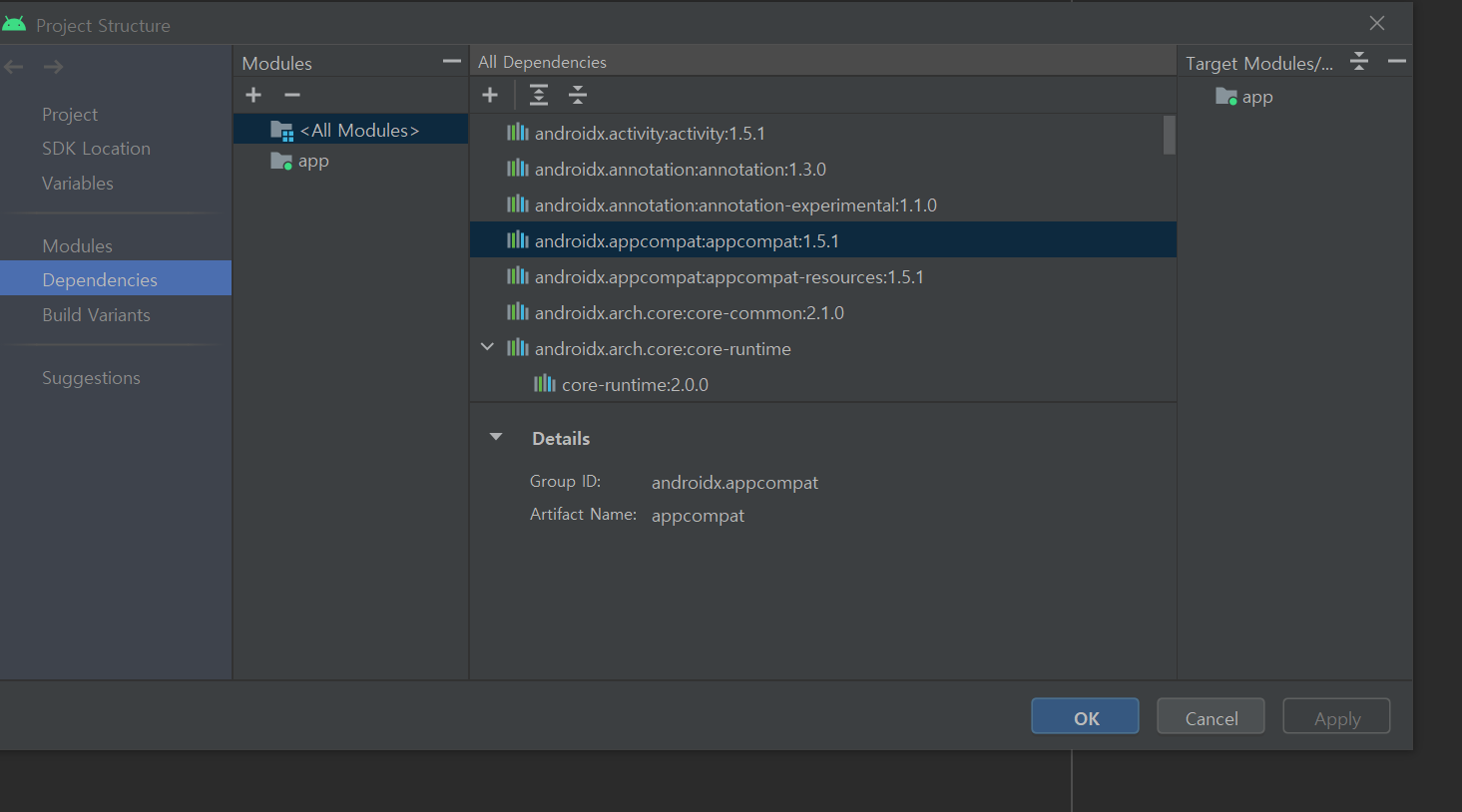This screenshot has width=1462, height=812.
Task: Select <All Modules> in module list
Action: [351, 130]
